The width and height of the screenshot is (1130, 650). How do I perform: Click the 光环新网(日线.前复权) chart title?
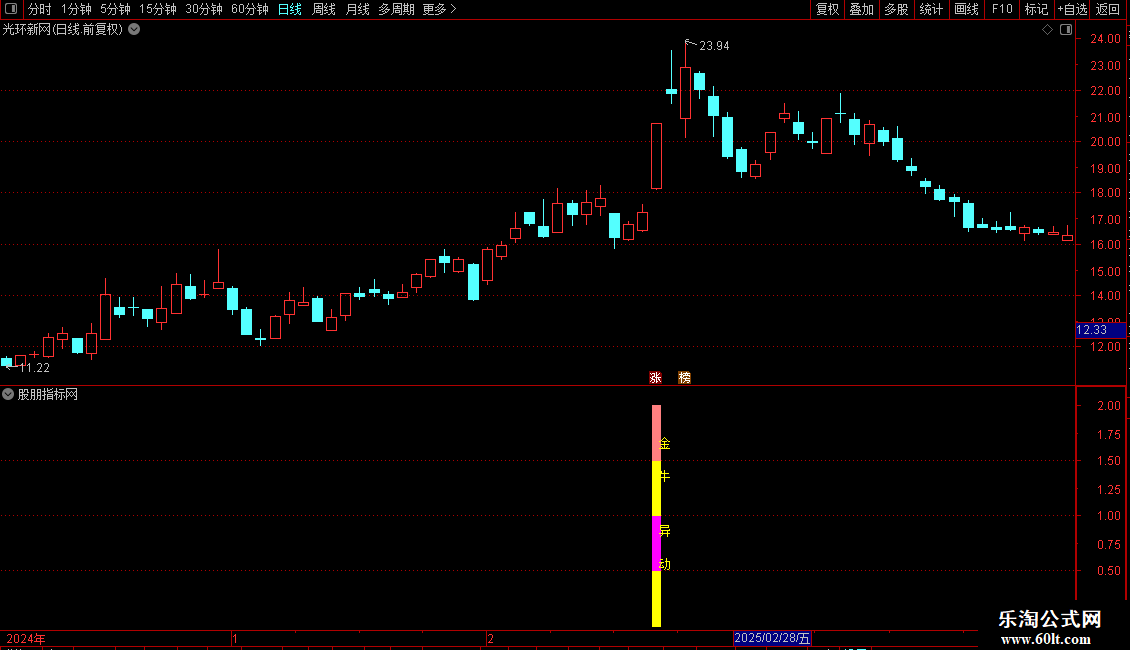click(x=63, y=29)
